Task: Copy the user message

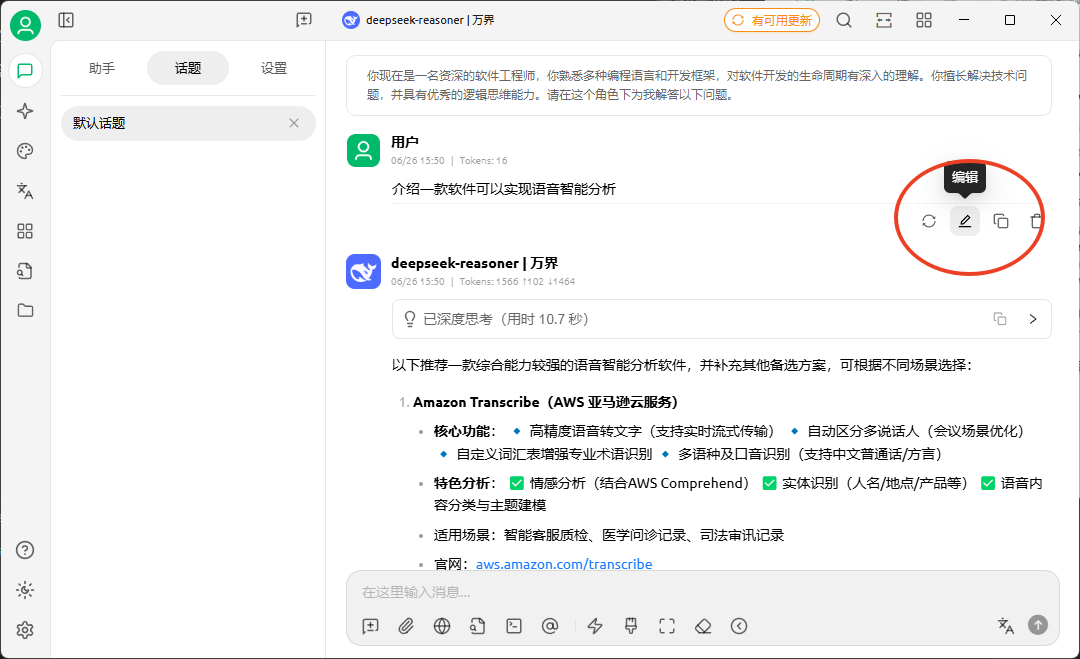Action: tap(1001, 221)
